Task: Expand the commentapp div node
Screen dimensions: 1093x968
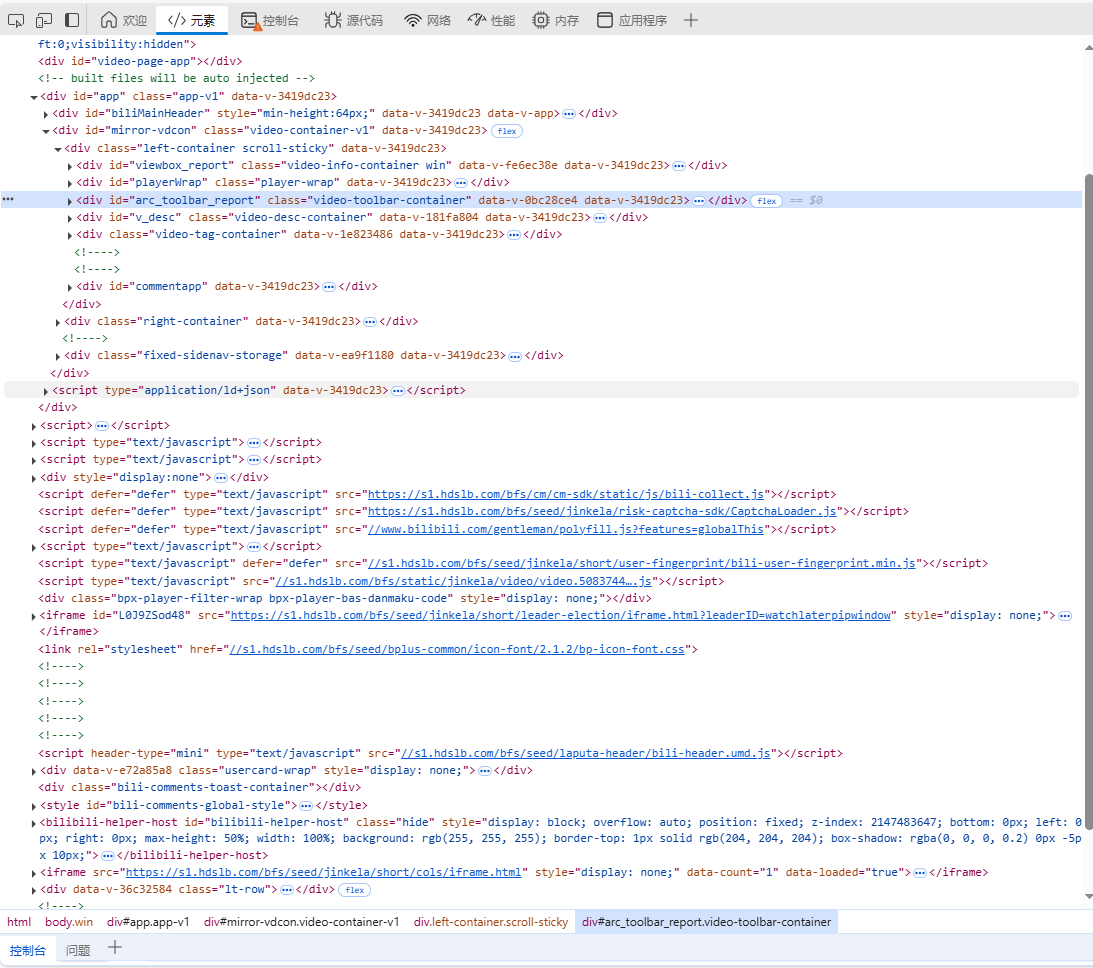Action: click(70, 287)
